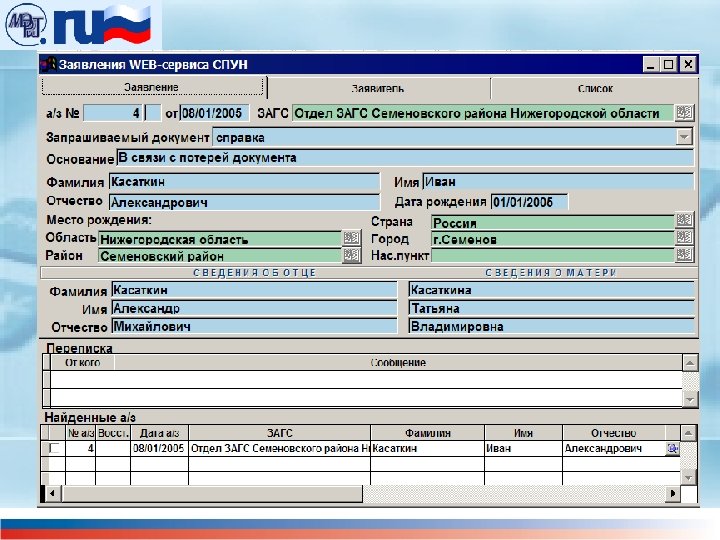This screenshot has width=720, height=540.
Task: Click view icon in Касаткин found-record row
Action: pyautogui.click(x=672, y=449)
